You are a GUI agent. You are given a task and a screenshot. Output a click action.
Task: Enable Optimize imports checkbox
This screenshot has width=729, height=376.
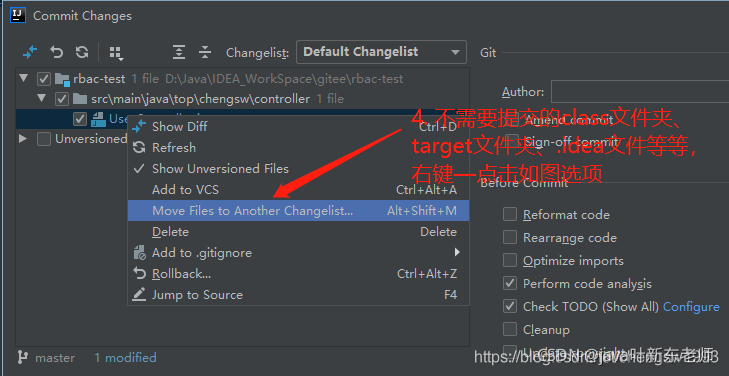coord(510,260)
